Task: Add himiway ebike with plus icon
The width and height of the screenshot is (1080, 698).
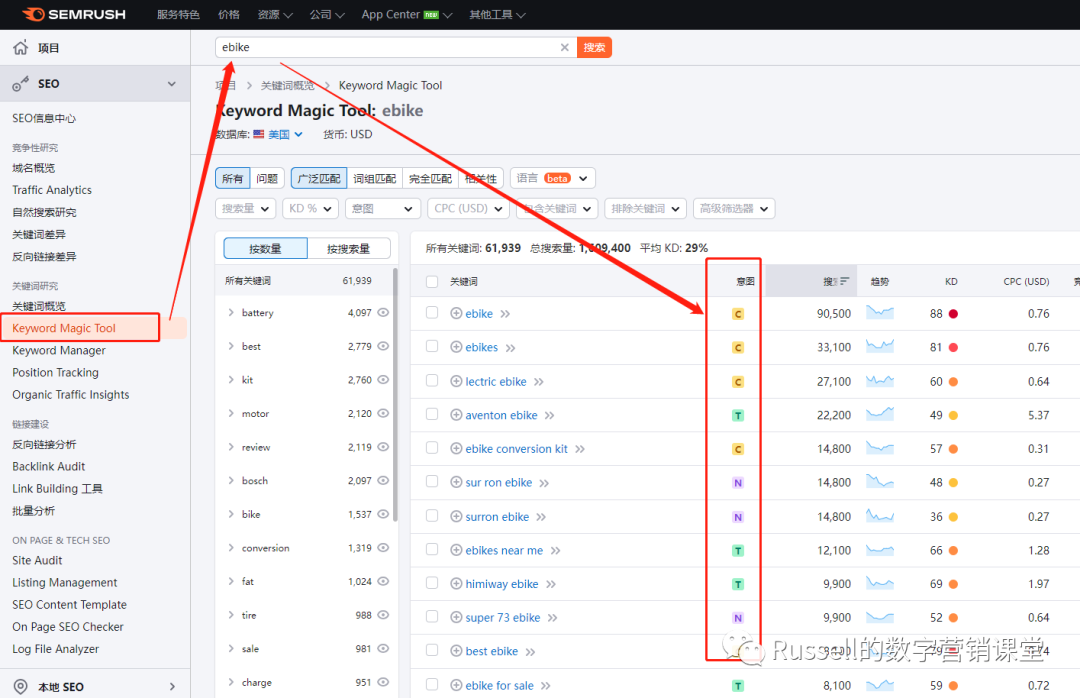Action: coord(456,584)
